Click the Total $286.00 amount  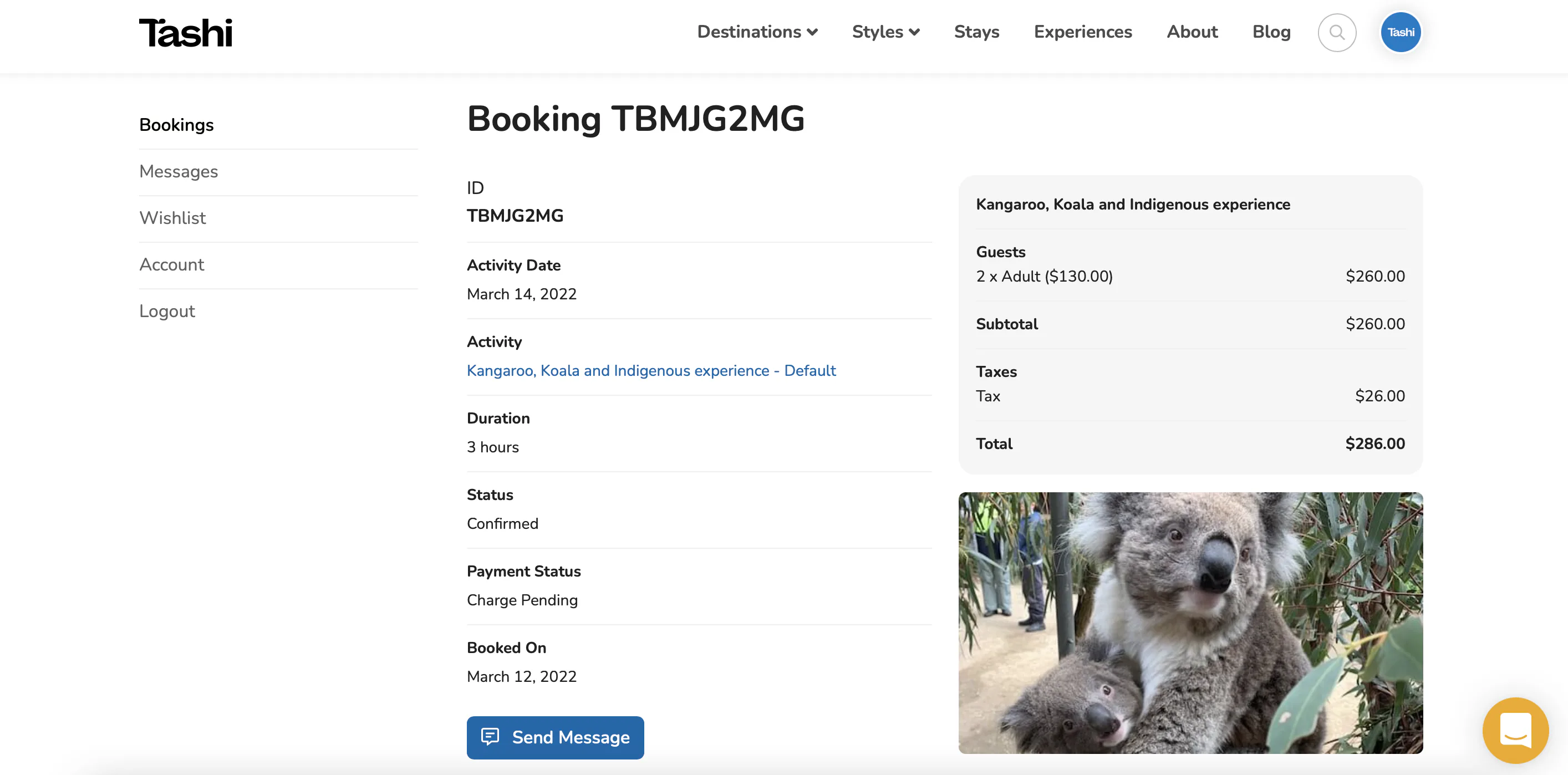(x=1375, y=444)
